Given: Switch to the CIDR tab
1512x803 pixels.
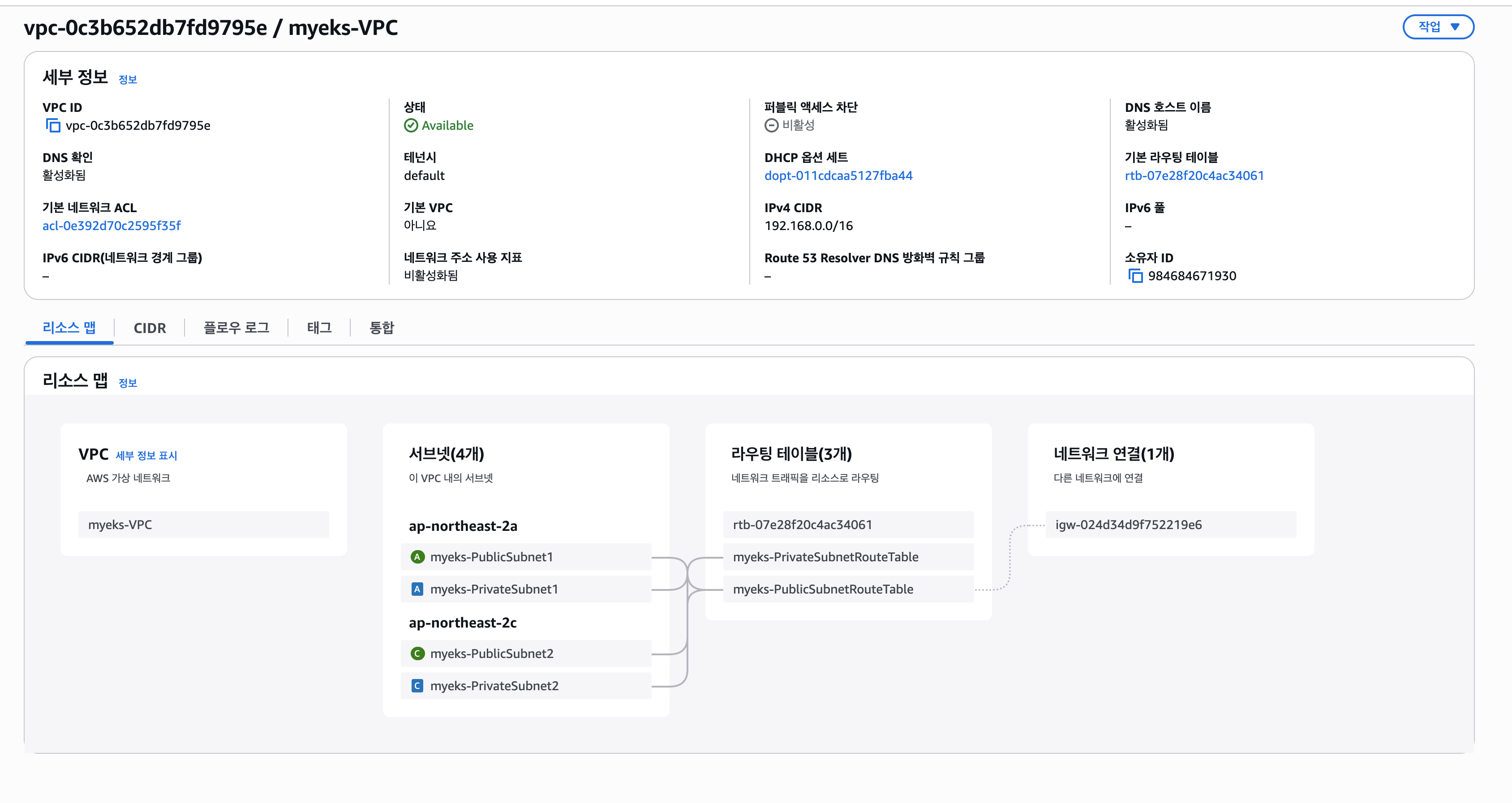Looking at the screenshot, I should click(x=150, y=328).
